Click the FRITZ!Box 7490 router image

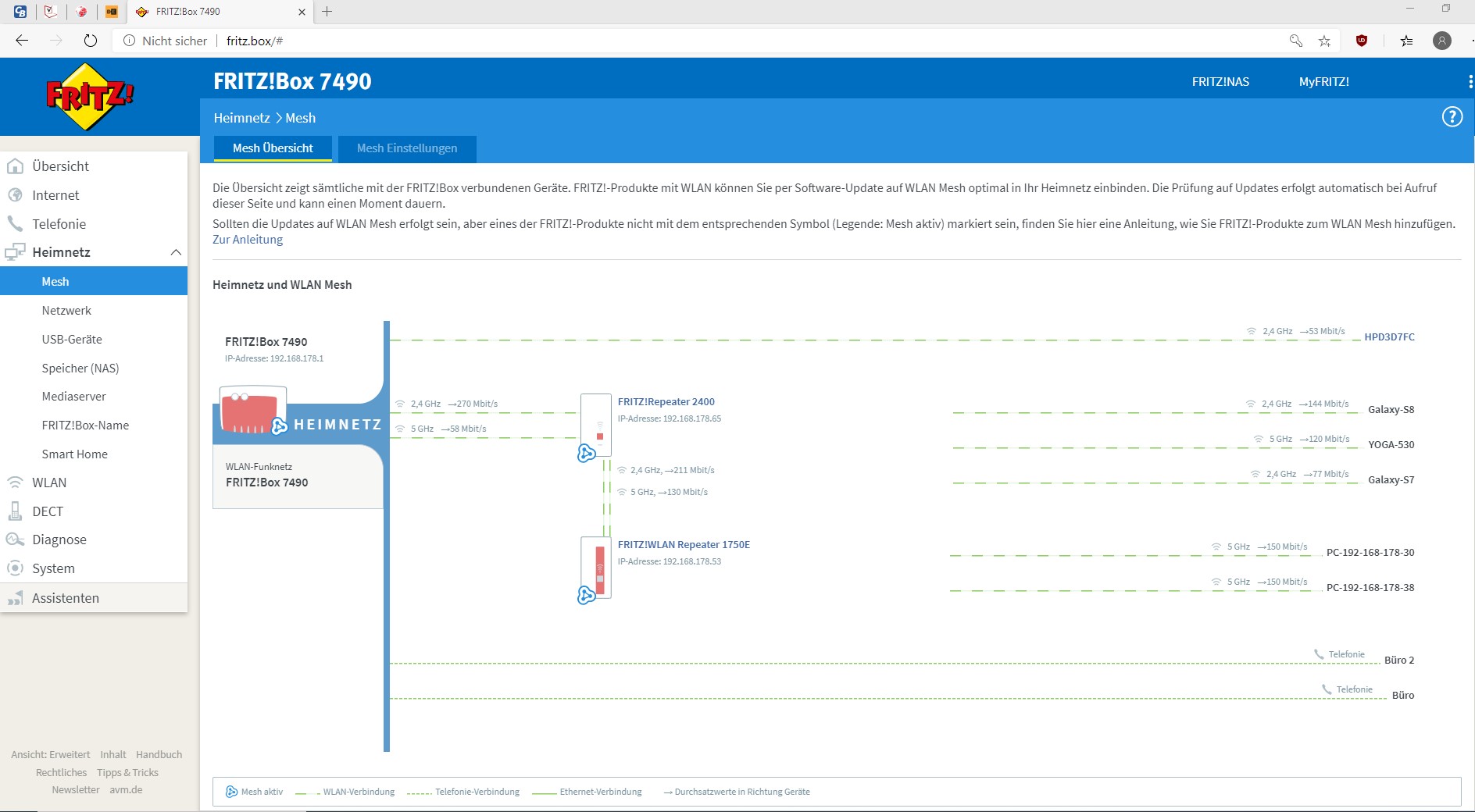[252, 411]
